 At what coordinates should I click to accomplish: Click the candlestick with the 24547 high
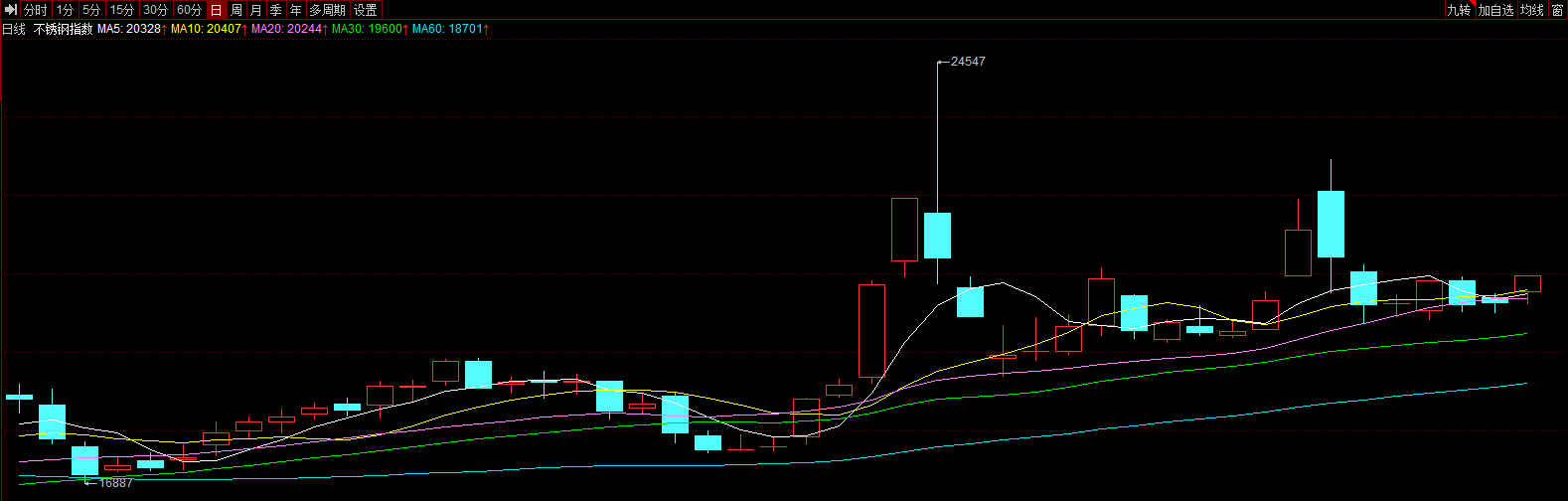click(937, 235)
